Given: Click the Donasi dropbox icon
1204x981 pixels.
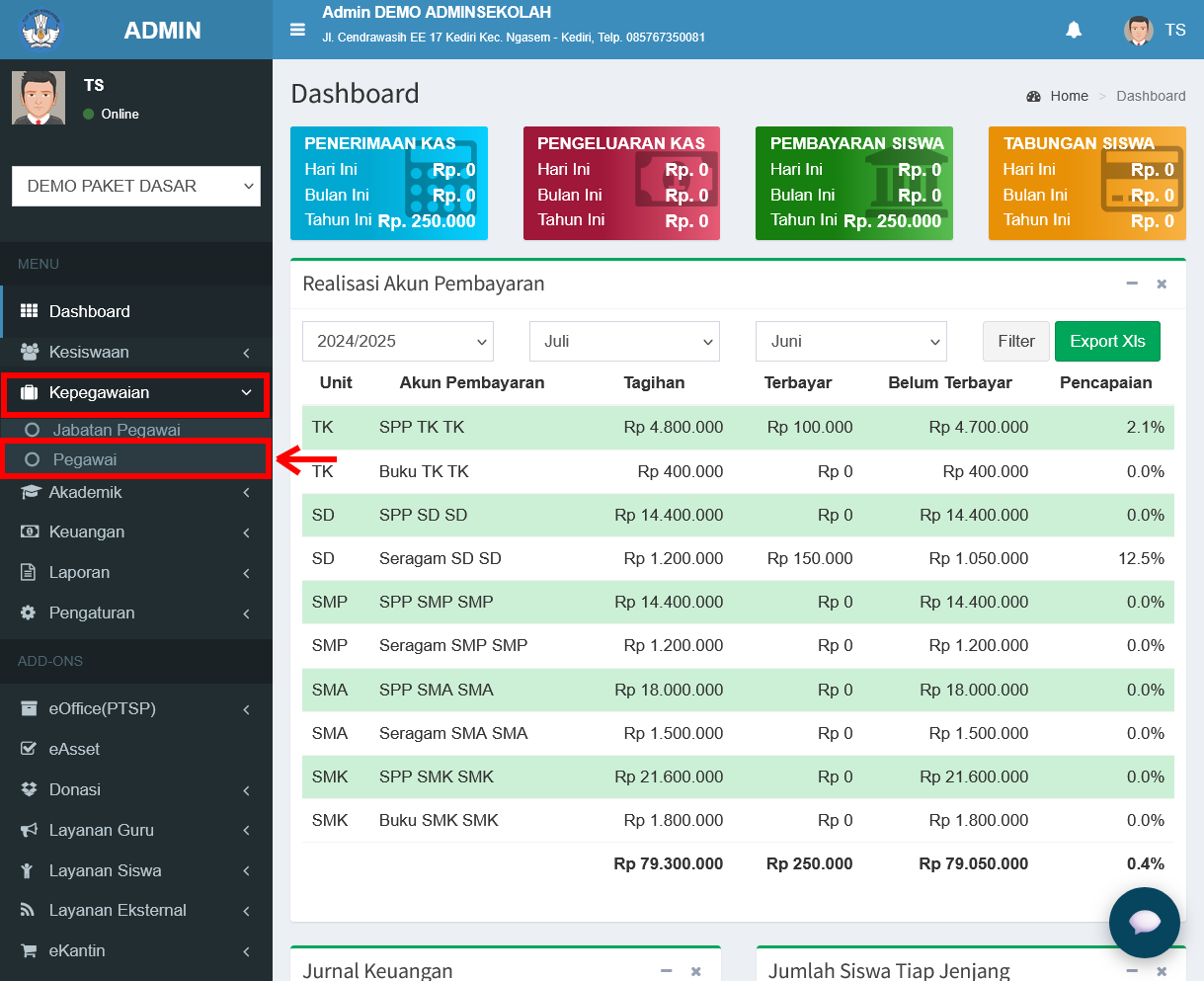Looking at the screenshot, I should tap(29, 789).
